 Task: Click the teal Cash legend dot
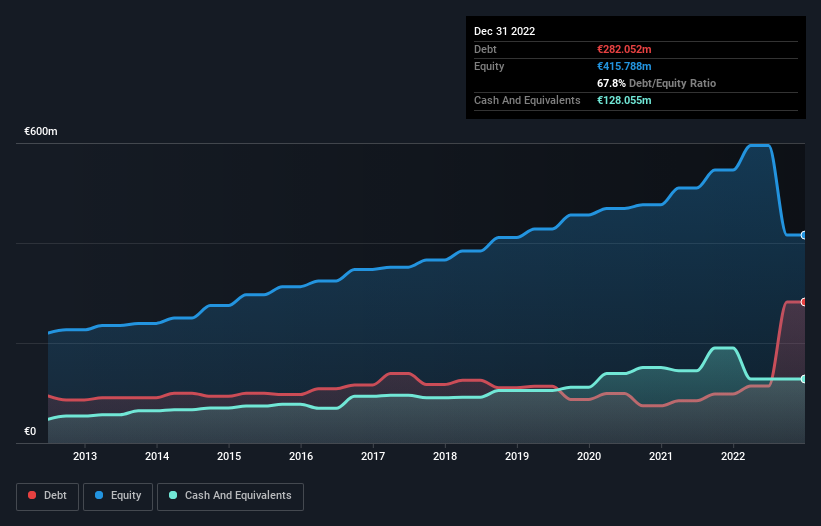pos(173,495)
